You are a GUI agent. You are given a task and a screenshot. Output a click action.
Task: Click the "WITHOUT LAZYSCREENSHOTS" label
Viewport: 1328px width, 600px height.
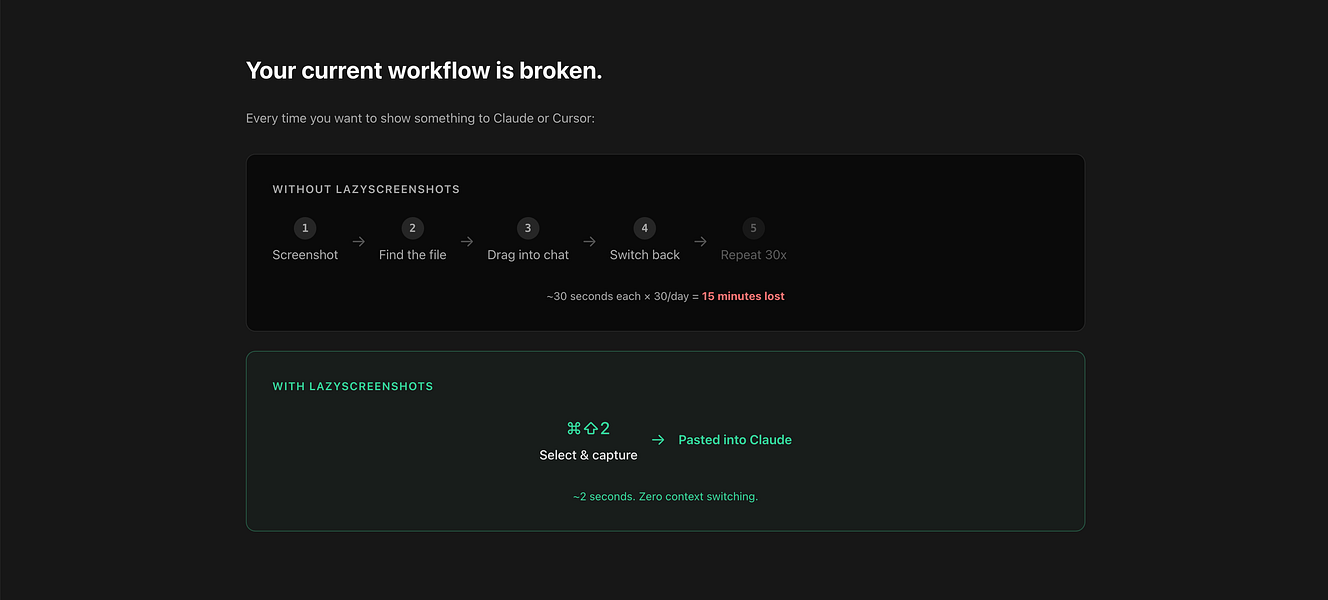pyautogui.click(x=366, y=189)
